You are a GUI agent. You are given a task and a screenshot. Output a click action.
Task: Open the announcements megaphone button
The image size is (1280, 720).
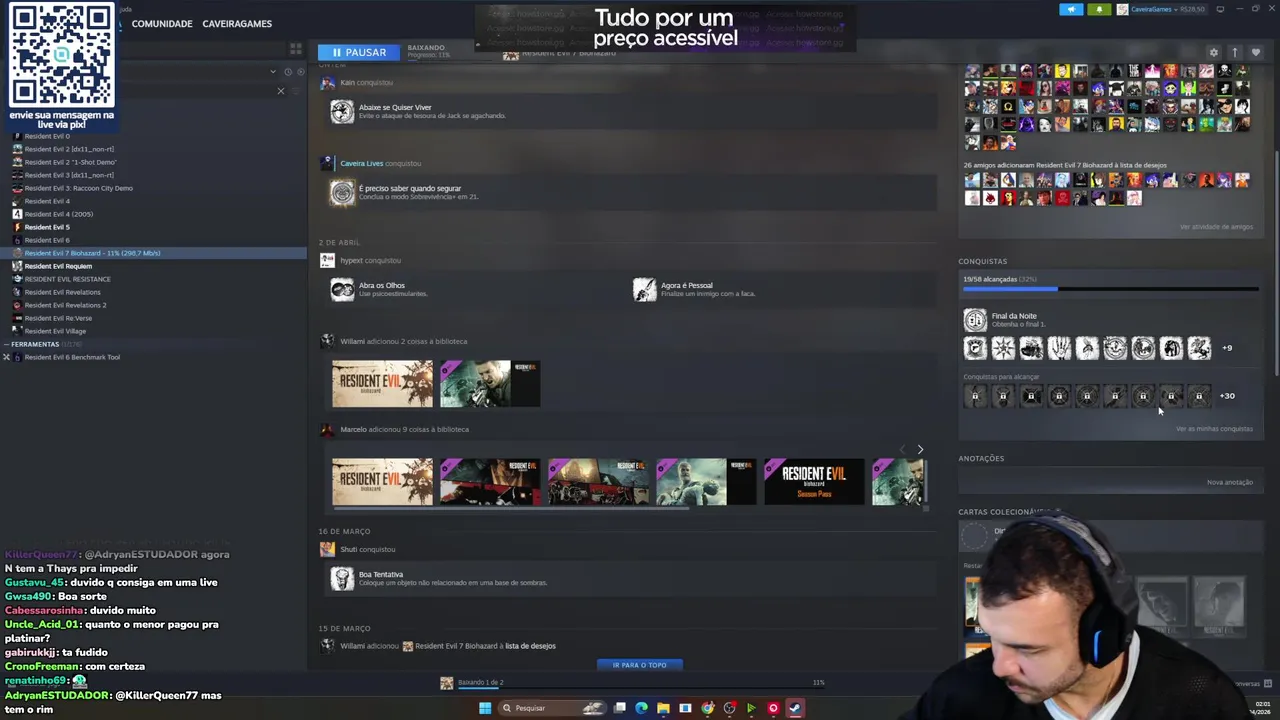pyautogui.click(x=1071, y=9)
